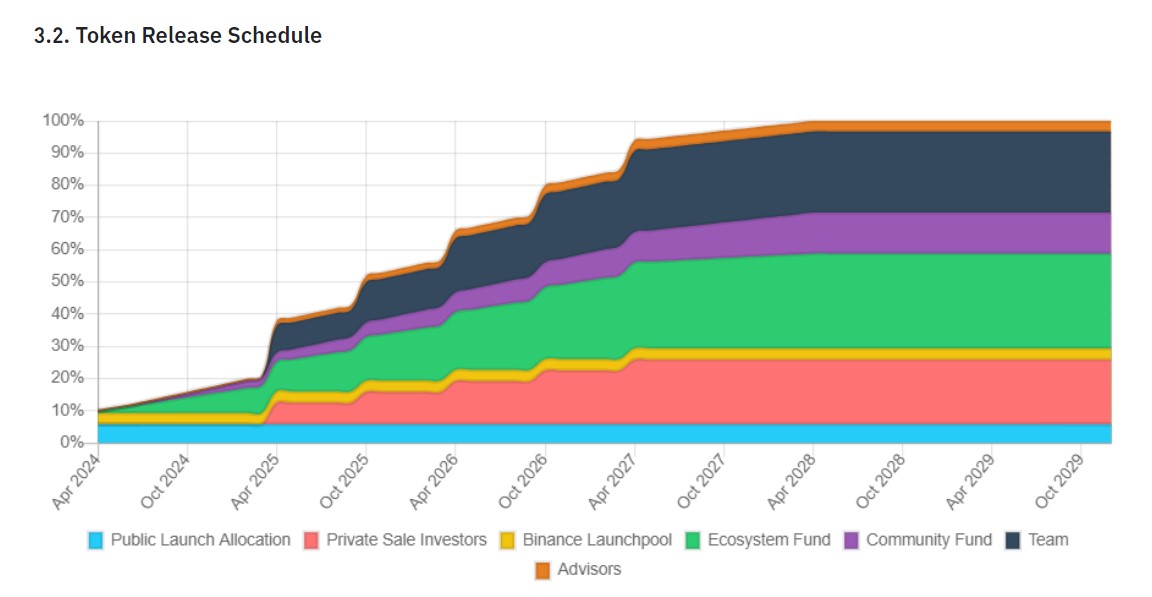Click the Community Fund legend swatch

[852, 540]
